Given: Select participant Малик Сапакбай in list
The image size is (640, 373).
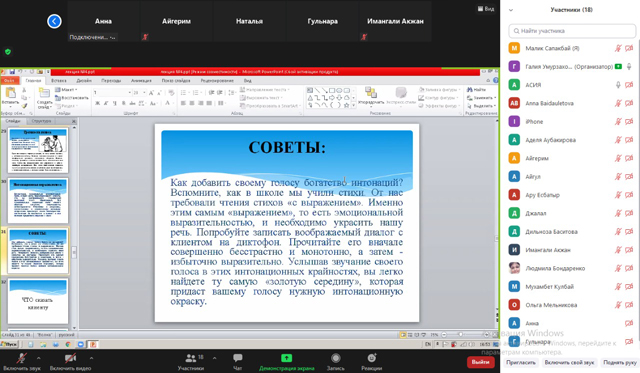Looking at the screenshot, I should click(571, 48).
